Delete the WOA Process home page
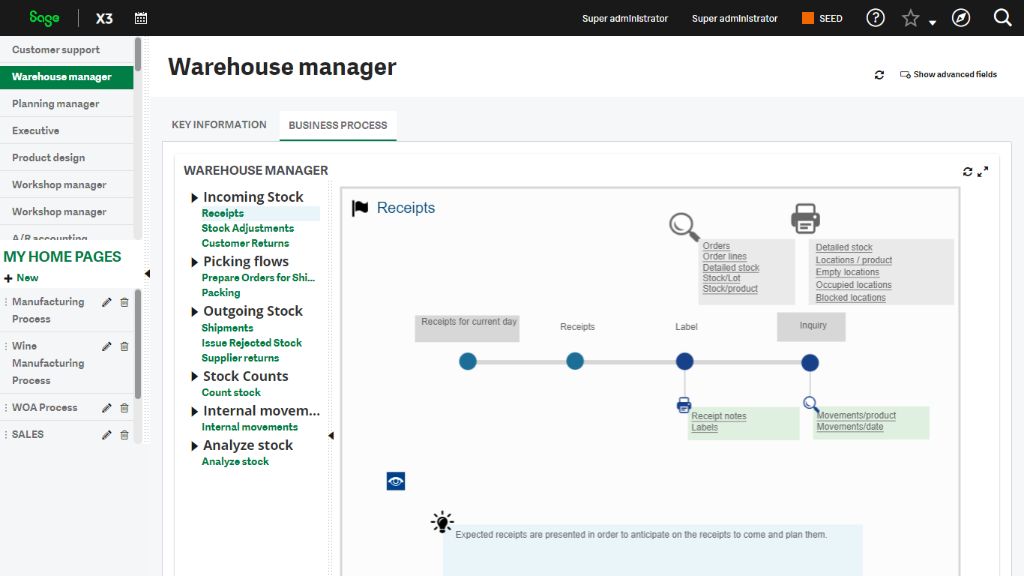Screen dimensions: 1024x576 [124, 408]
